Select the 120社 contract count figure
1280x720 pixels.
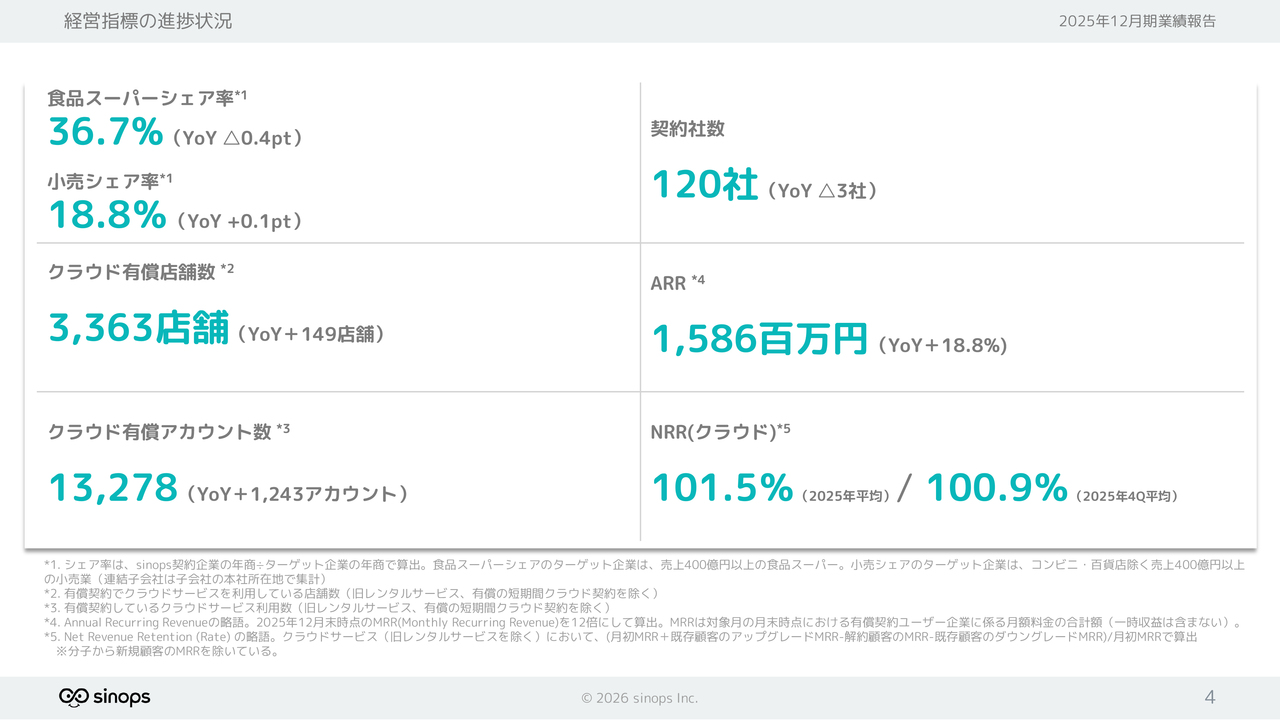click(x=704, y=186)
